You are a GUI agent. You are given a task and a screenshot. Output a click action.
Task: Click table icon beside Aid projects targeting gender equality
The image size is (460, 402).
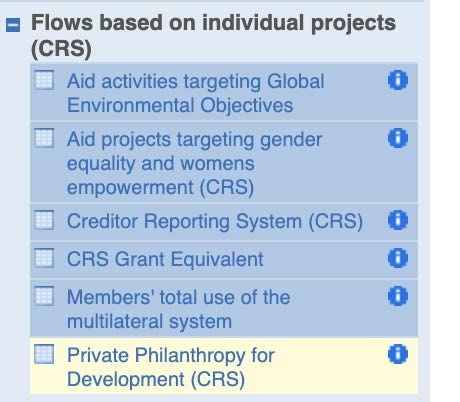[x=44, y=138]
